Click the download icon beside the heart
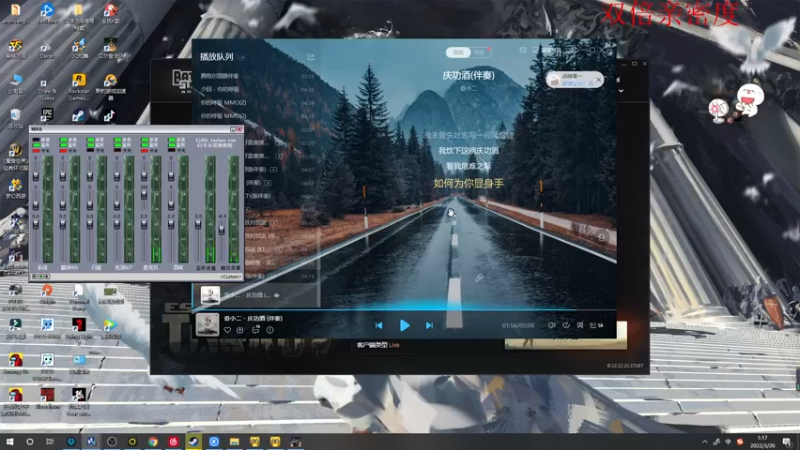Image resolution: width=800 pixels, height=450 pixels. pyautogui.click(x=240, y=330)
